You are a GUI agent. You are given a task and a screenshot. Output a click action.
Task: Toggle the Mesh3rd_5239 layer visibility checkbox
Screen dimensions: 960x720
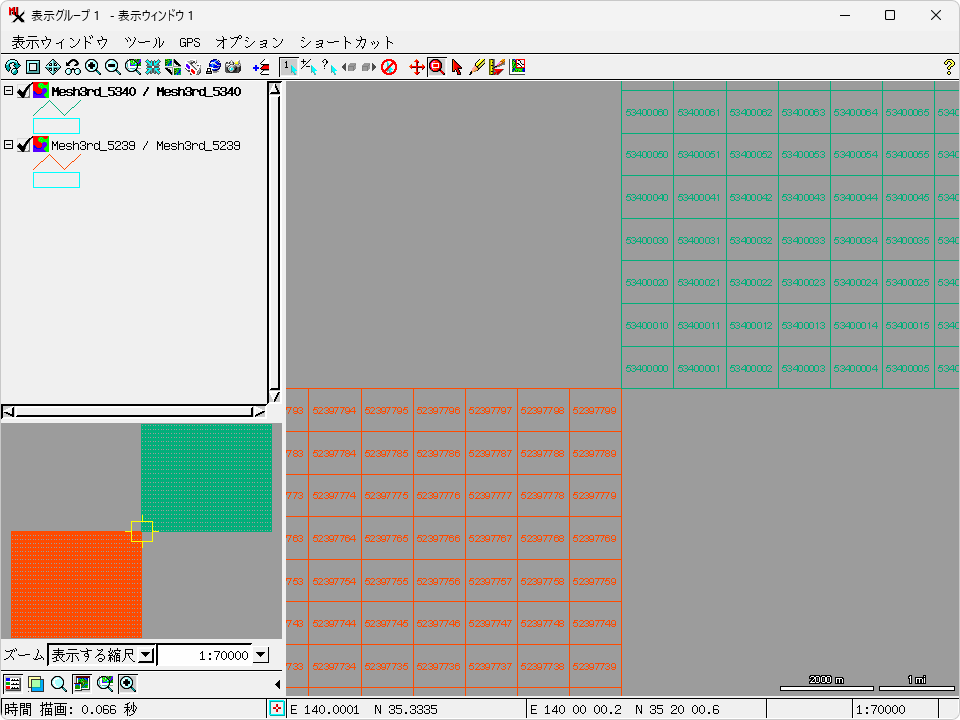(24, 145)
